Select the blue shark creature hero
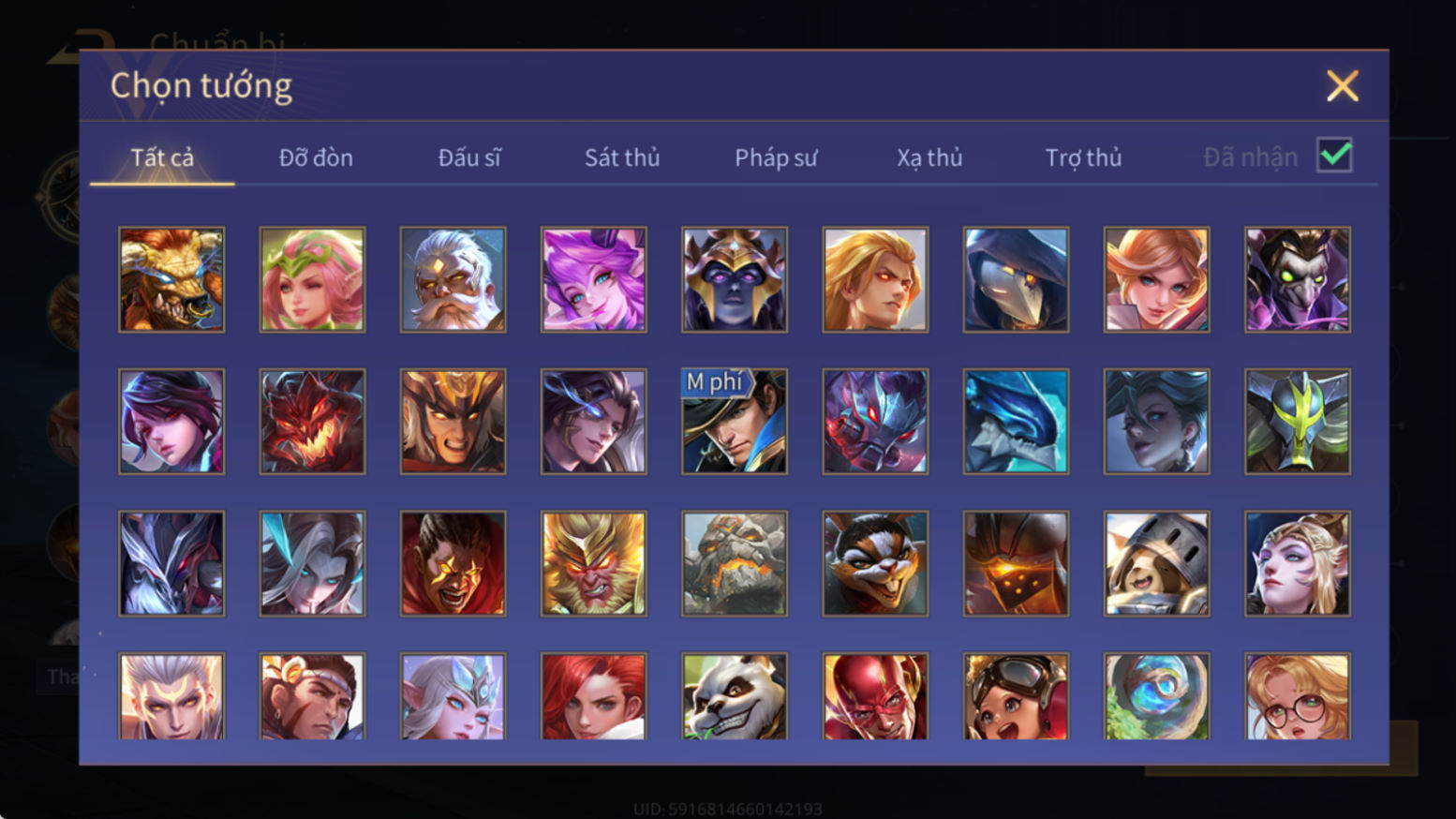The width and height of the screenshot is (1456, 819). [x=1016, y=421]
